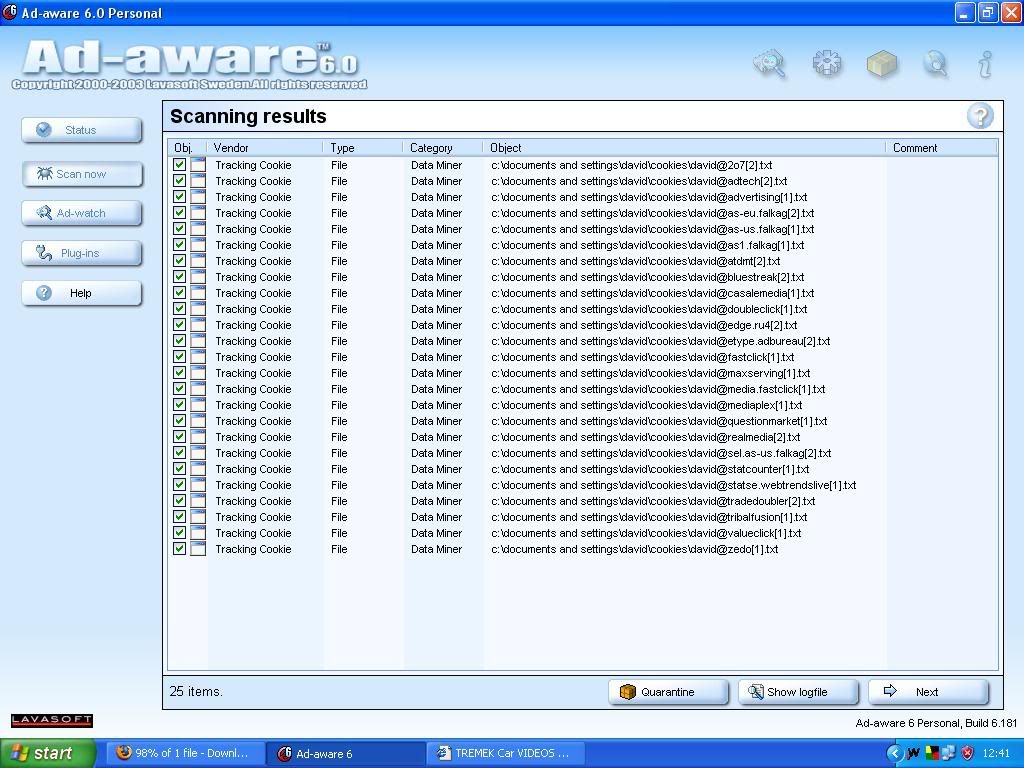Open the Windows start menu

pos(48,754)
